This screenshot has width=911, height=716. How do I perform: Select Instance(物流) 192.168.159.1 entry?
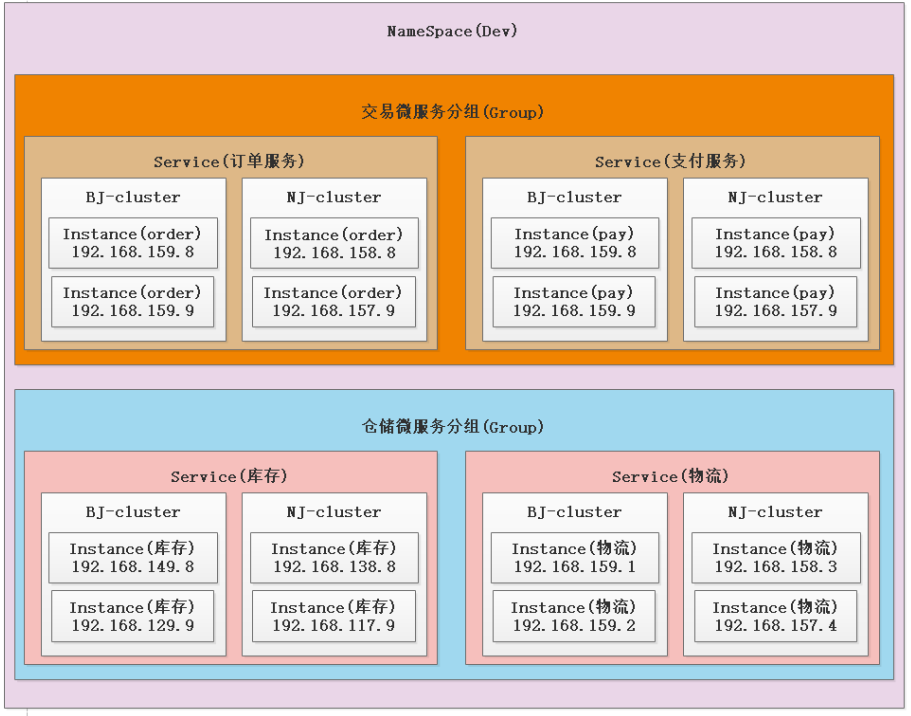tap(574, 557)
